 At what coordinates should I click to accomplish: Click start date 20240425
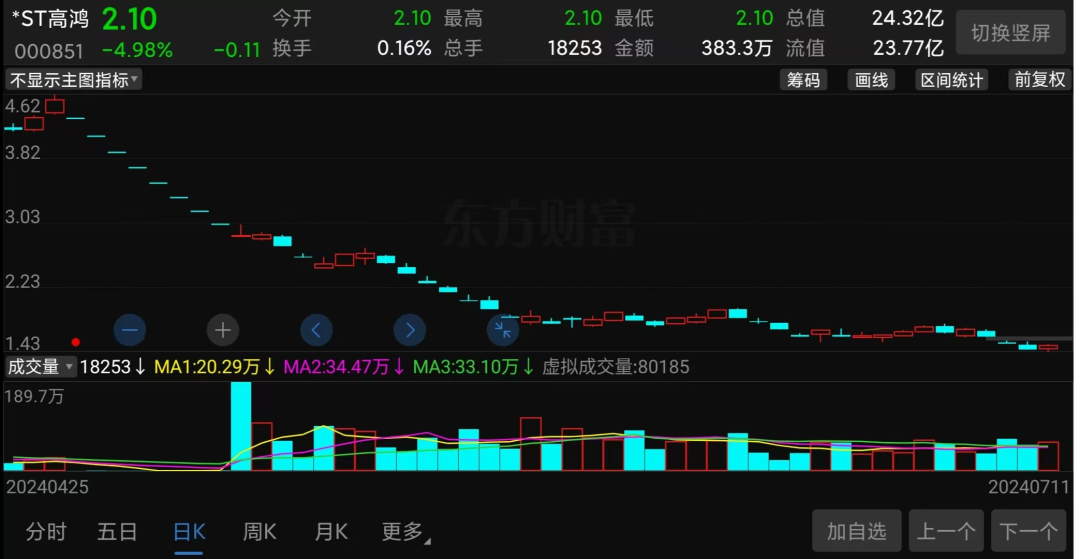[x=48, y=487]
